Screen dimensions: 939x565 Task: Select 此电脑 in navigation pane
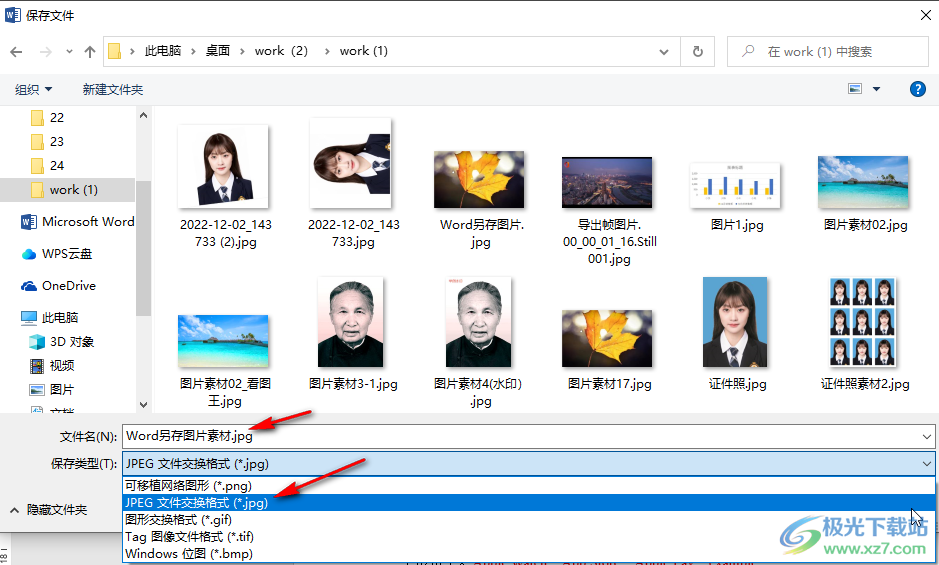[49, 318]
